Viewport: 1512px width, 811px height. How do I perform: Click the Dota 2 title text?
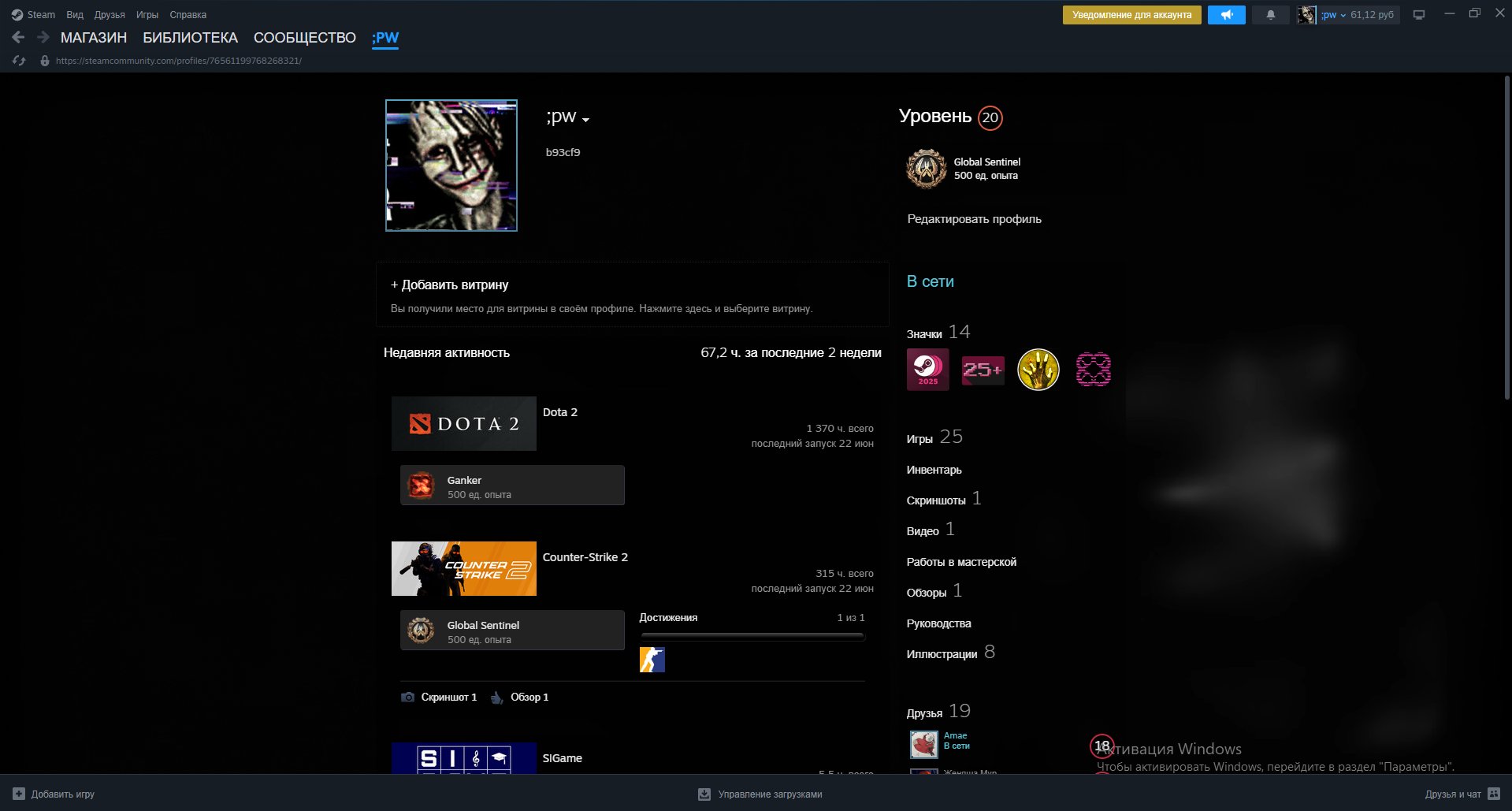point(560,412)
